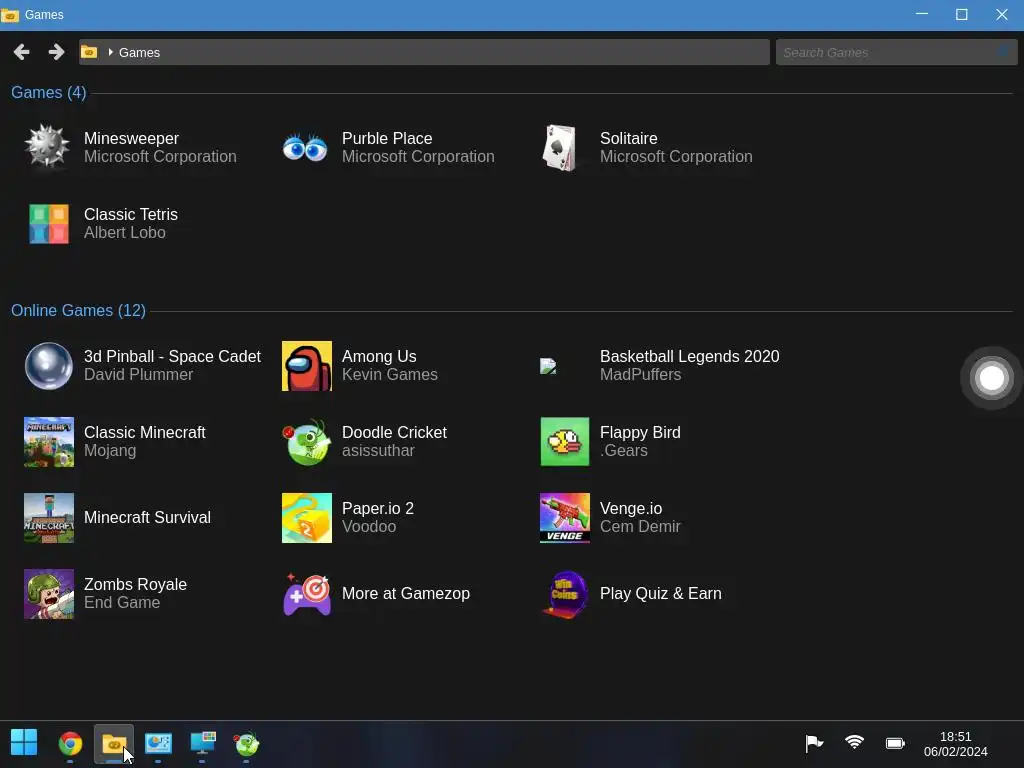Go back with the left arrow
The image size is (1024, 768).
point(22,52)
